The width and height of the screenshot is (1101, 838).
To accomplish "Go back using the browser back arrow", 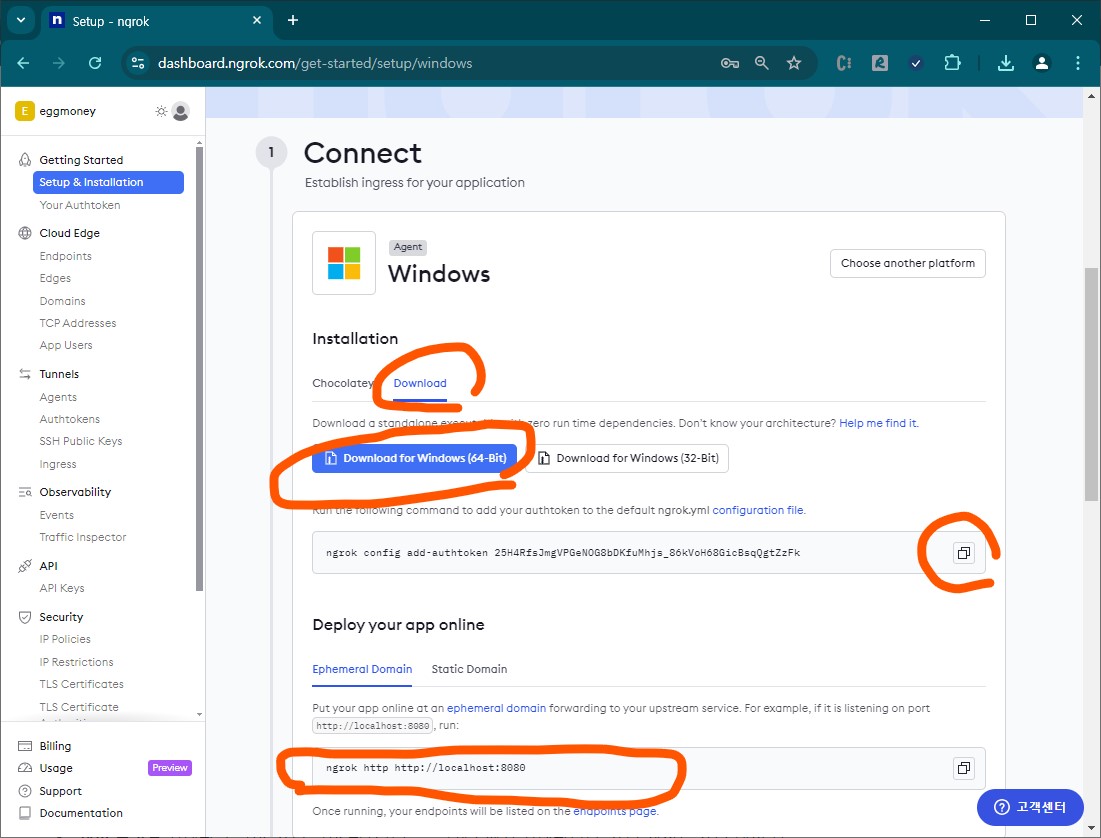I will tap(23, 63).
